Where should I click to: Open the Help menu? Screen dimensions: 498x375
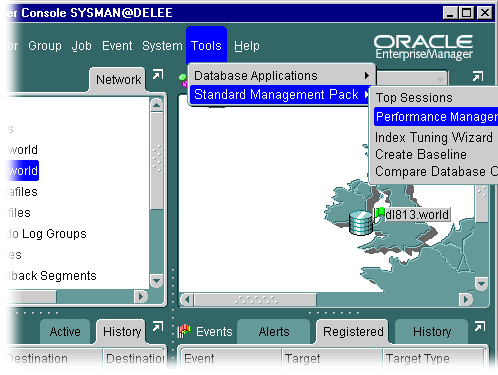pyautogui.click(x=247, y=46)
